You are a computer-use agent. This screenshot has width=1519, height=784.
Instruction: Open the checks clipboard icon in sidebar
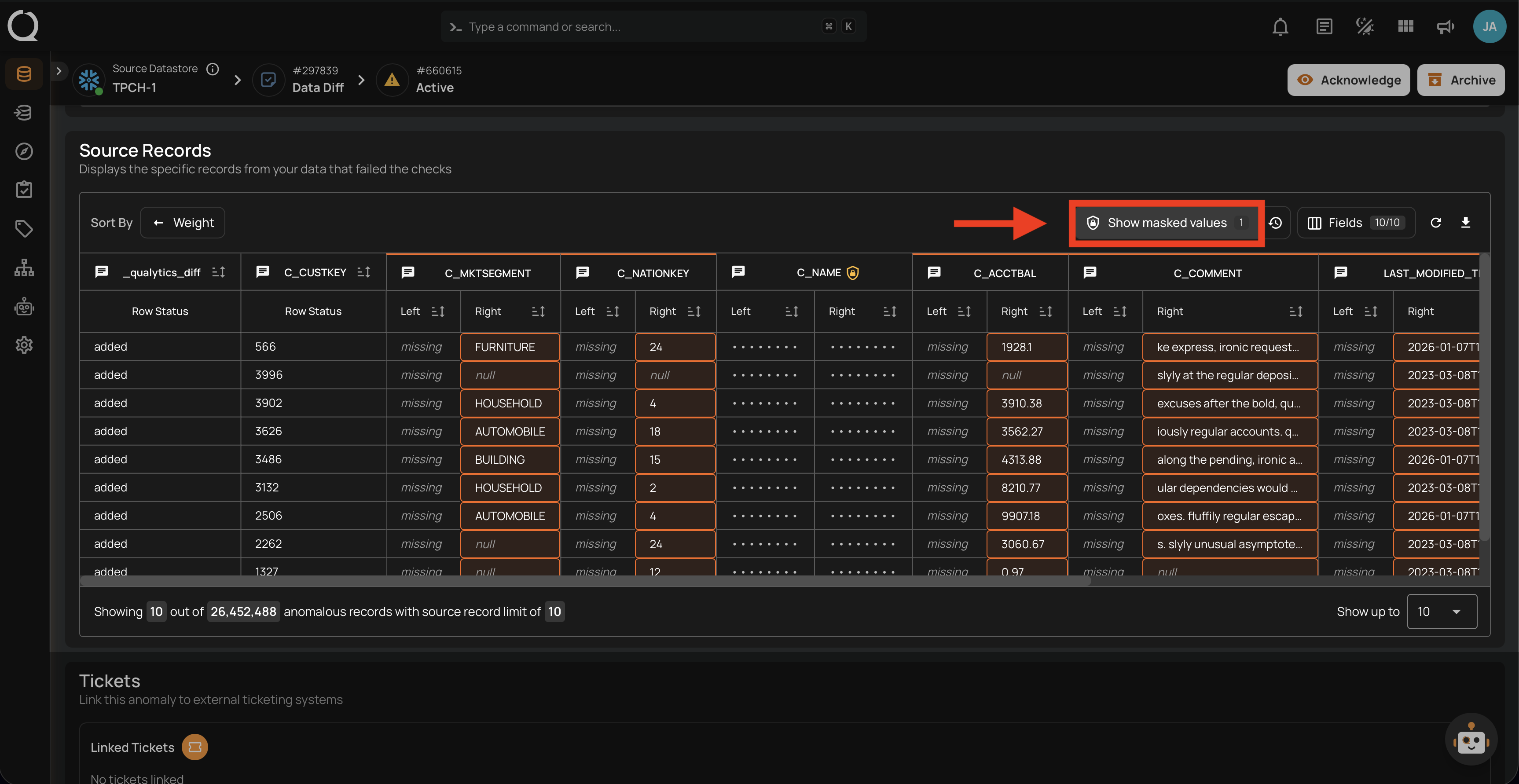coord(24,189)
